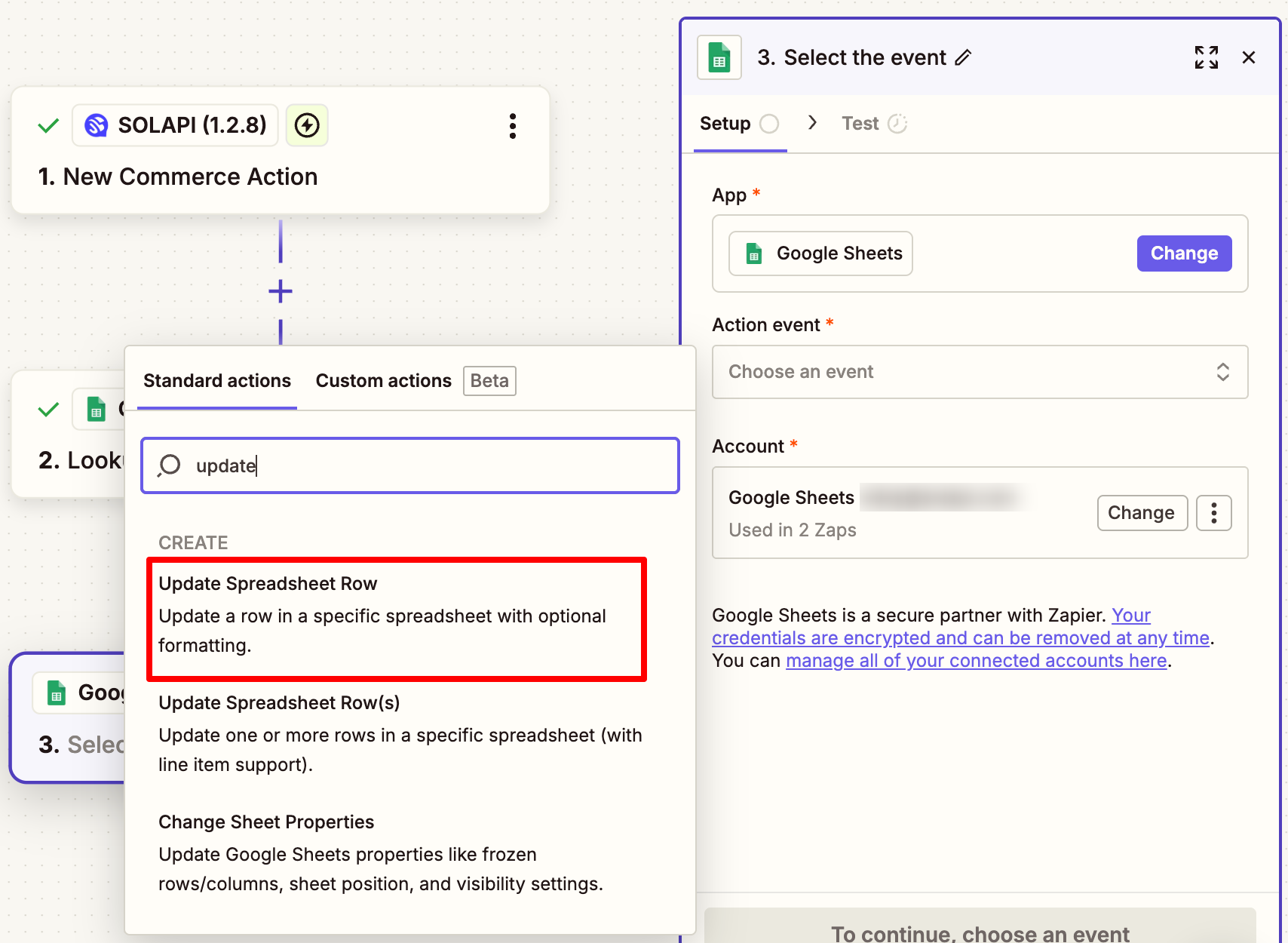Image resolution: width=1288 pixels, height=943 pixels.
Task: Select the Standard actions tab
Action: [217, 381]
